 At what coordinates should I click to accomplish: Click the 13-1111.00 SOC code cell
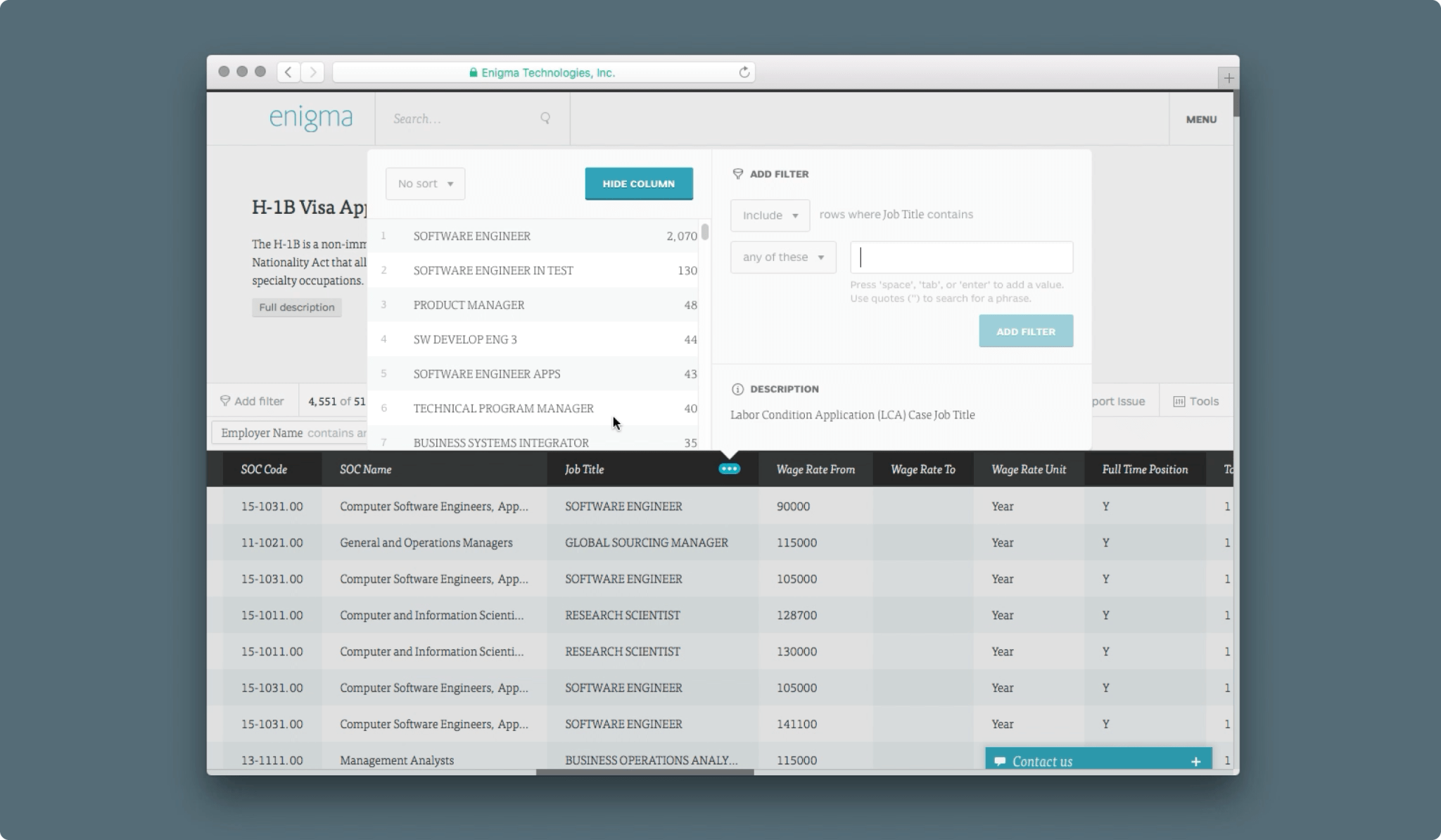[272, 760]
